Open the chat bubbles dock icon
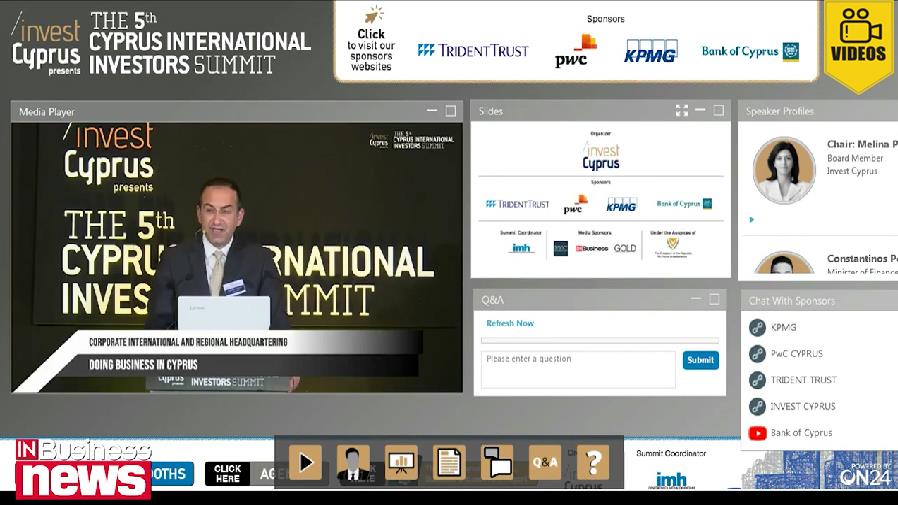Image resolution: width=898 pixels, height=505 pixels. [x=497, y=462]
